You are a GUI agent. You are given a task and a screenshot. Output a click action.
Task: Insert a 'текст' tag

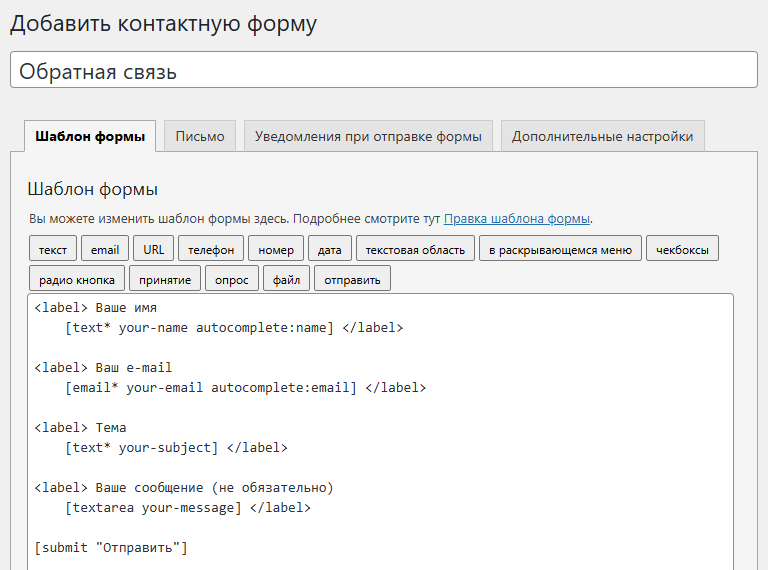point(53,248)
